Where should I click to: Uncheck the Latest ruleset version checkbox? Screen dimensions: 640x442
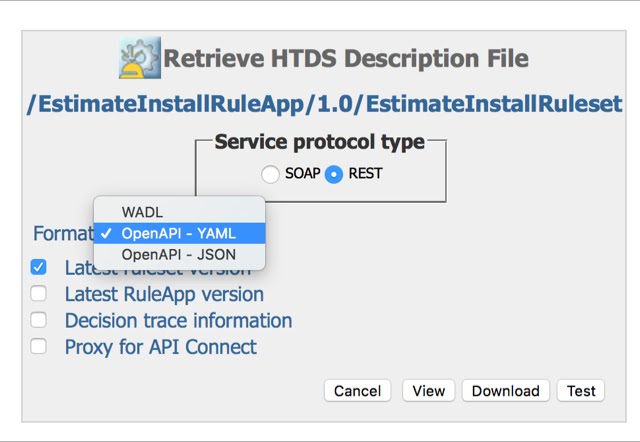click(39, 268)
